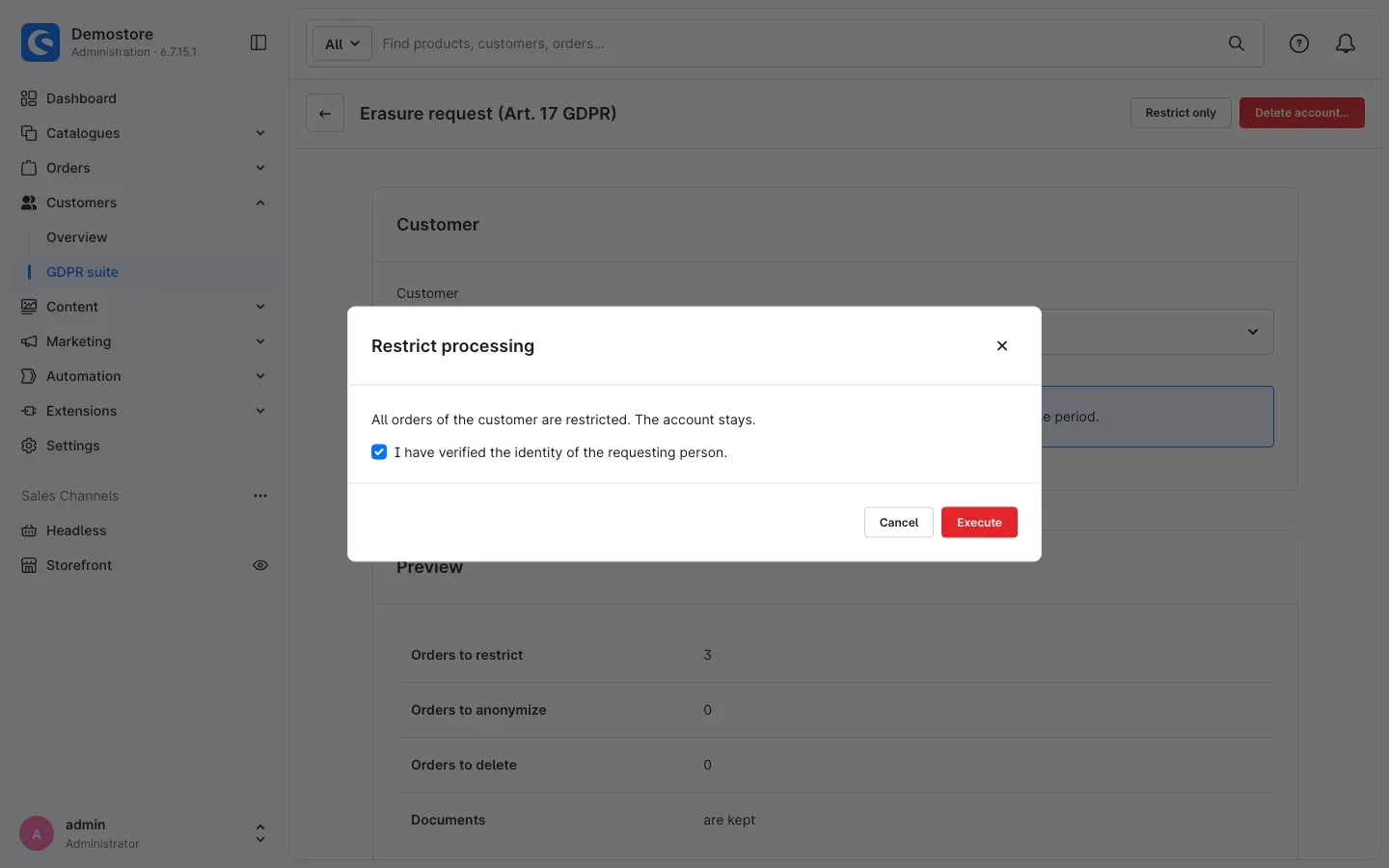1389x868 pixels.
Task: Untick the identity verified checkbox
Action: coord(379,452)
